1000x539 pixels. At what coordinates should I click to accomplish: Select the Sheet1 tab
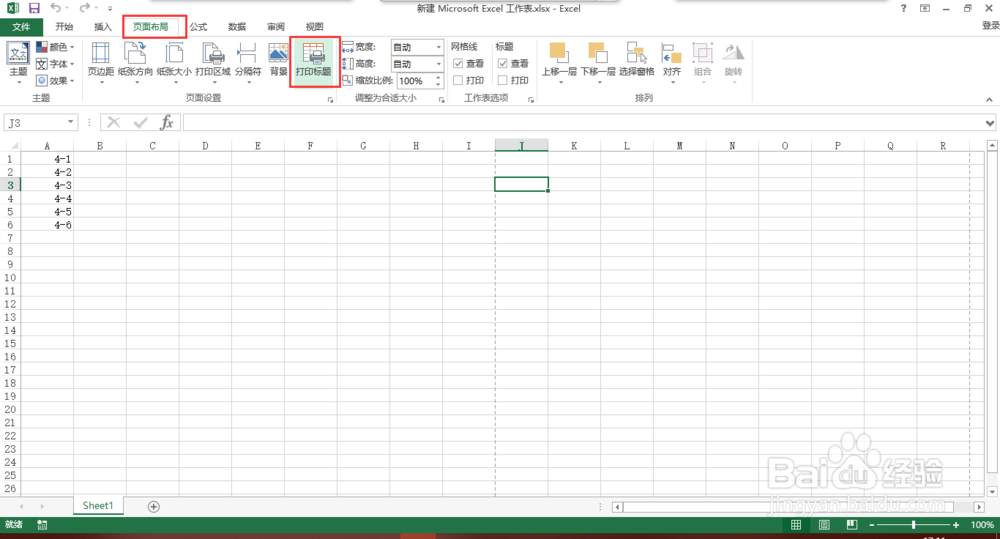(x=98, y=506)
